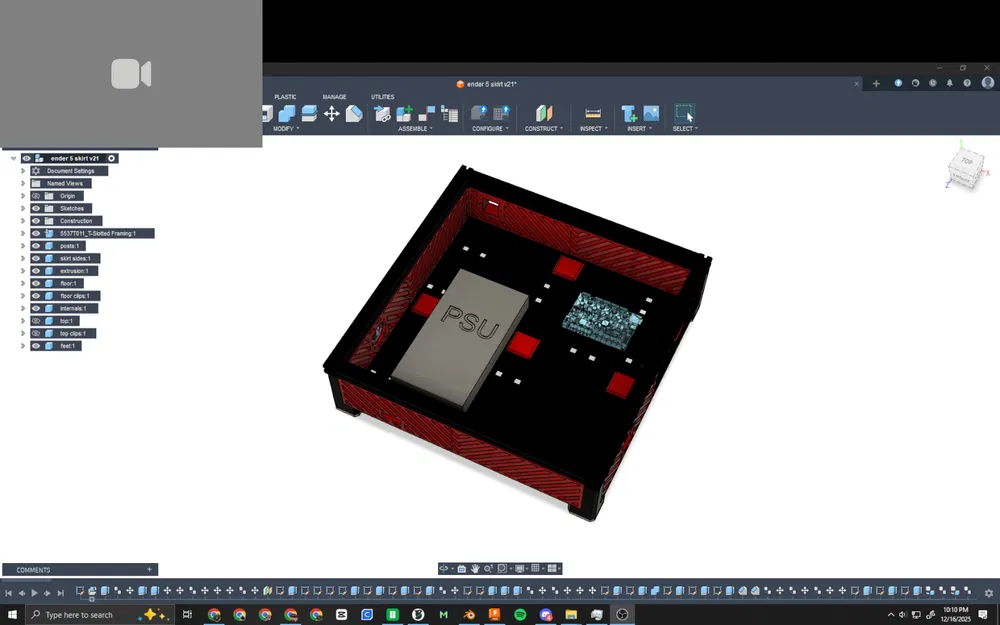The width and height of the screenshot is (1000, 625).
Task: Open the Modify dropdown menu
Action: click(x=283, y=129)
